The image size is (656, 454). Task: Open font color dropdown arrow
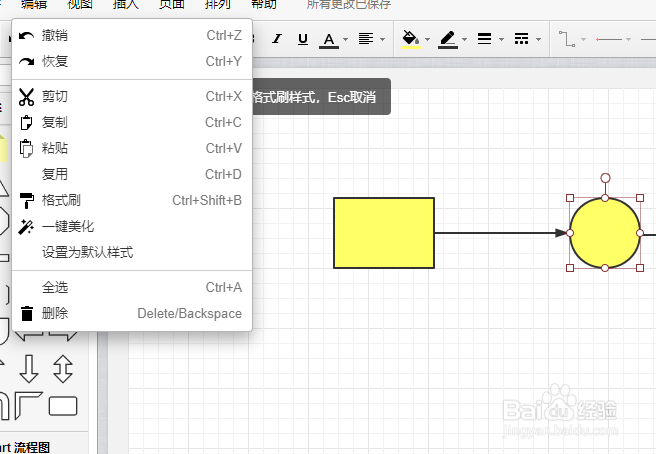[346, 39]
